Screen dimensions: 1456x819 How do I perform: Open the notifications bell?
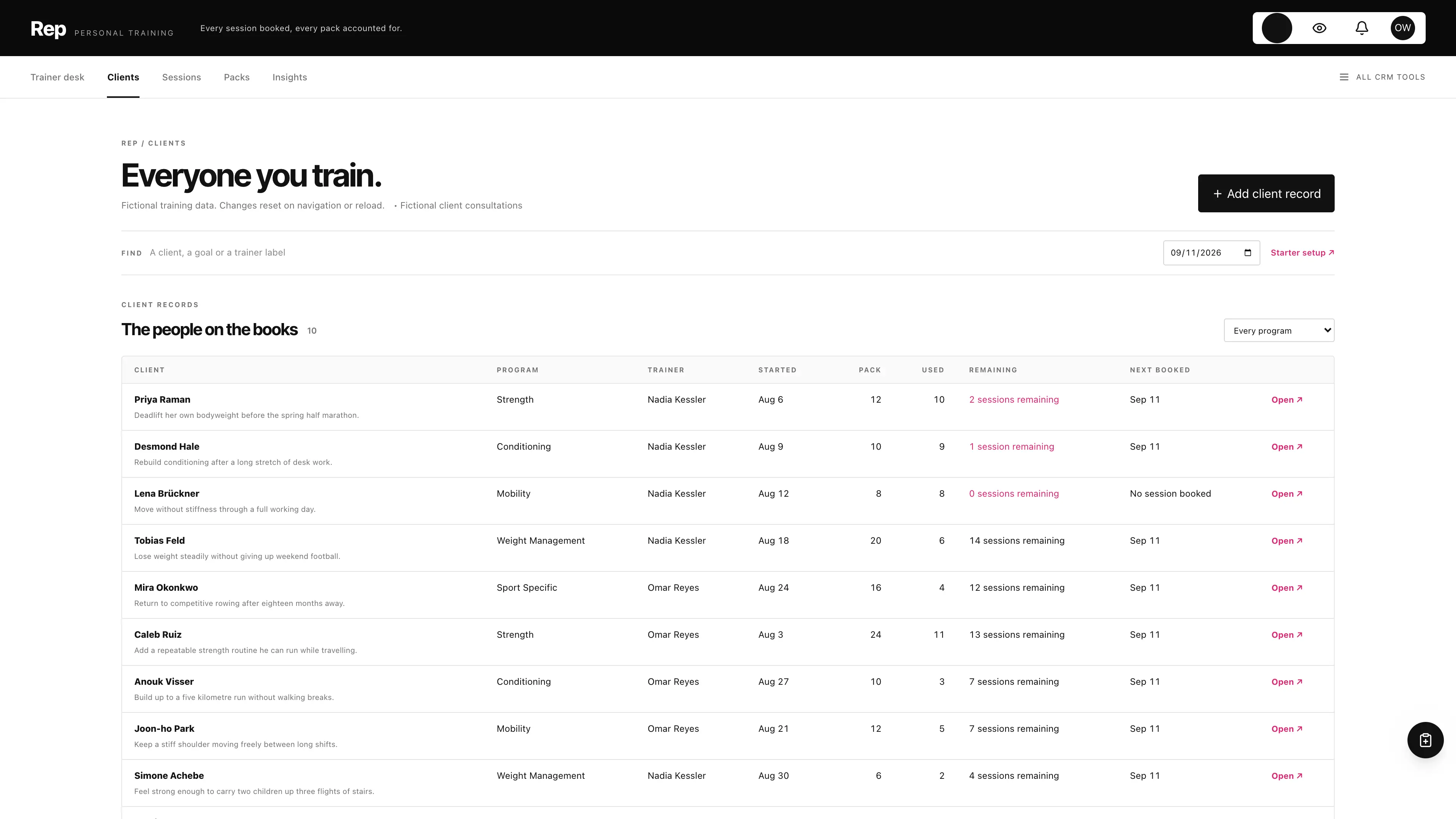(1362, 28)
